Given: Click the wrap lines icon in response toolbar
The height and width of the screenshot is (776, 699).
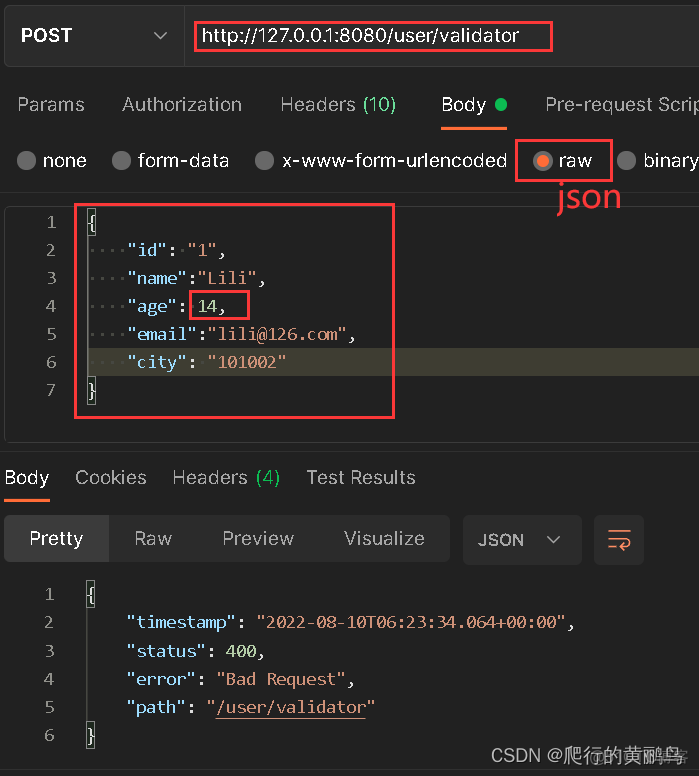Looking at the screenshot, I should tap(619, 540).
